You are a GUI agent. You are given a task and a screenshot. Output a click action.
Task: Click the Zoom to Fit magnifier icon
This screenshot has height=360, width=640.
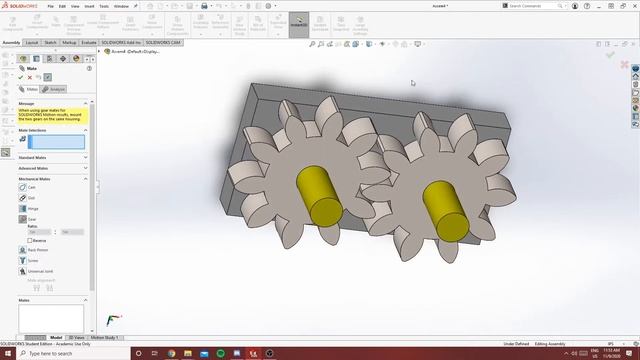pyautogui.click(x=312, y=44)
